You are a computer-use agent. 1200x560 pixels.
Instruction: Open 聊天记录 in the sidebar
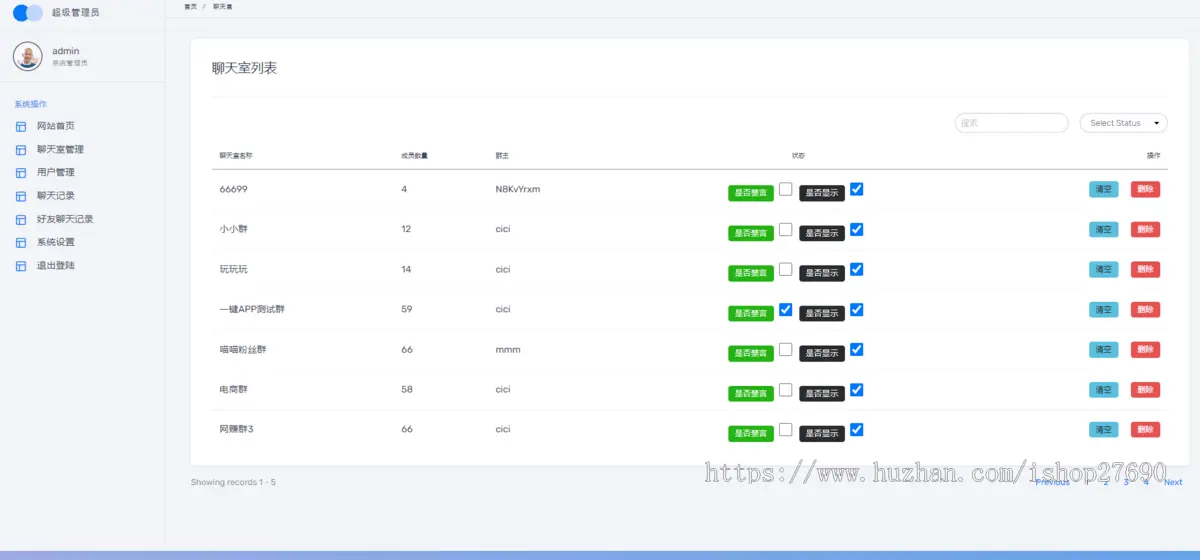click(x=56, y=196)
